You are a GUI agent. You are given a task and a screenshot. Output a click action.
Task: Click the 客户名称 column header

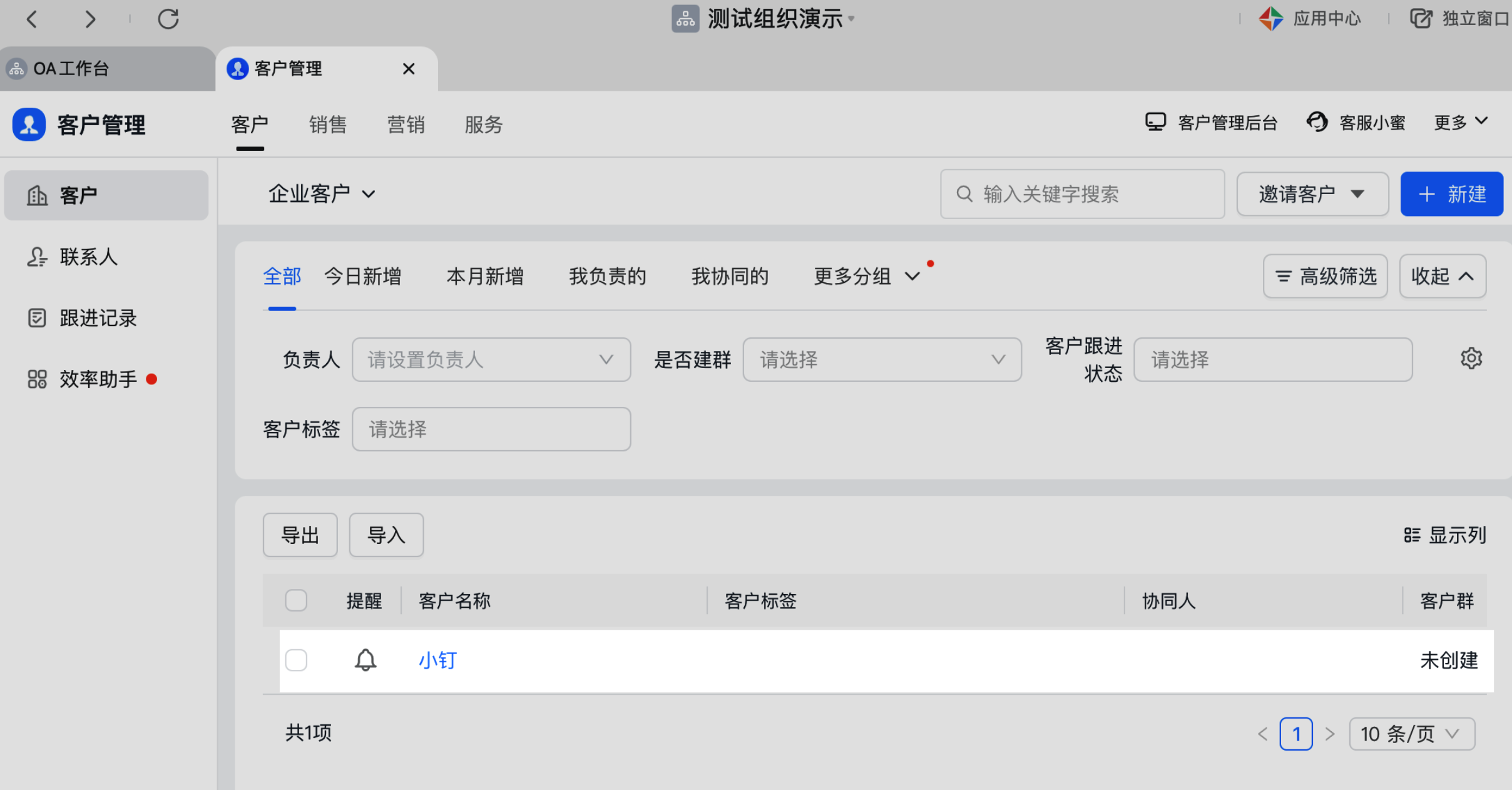(x=454, y=601)
